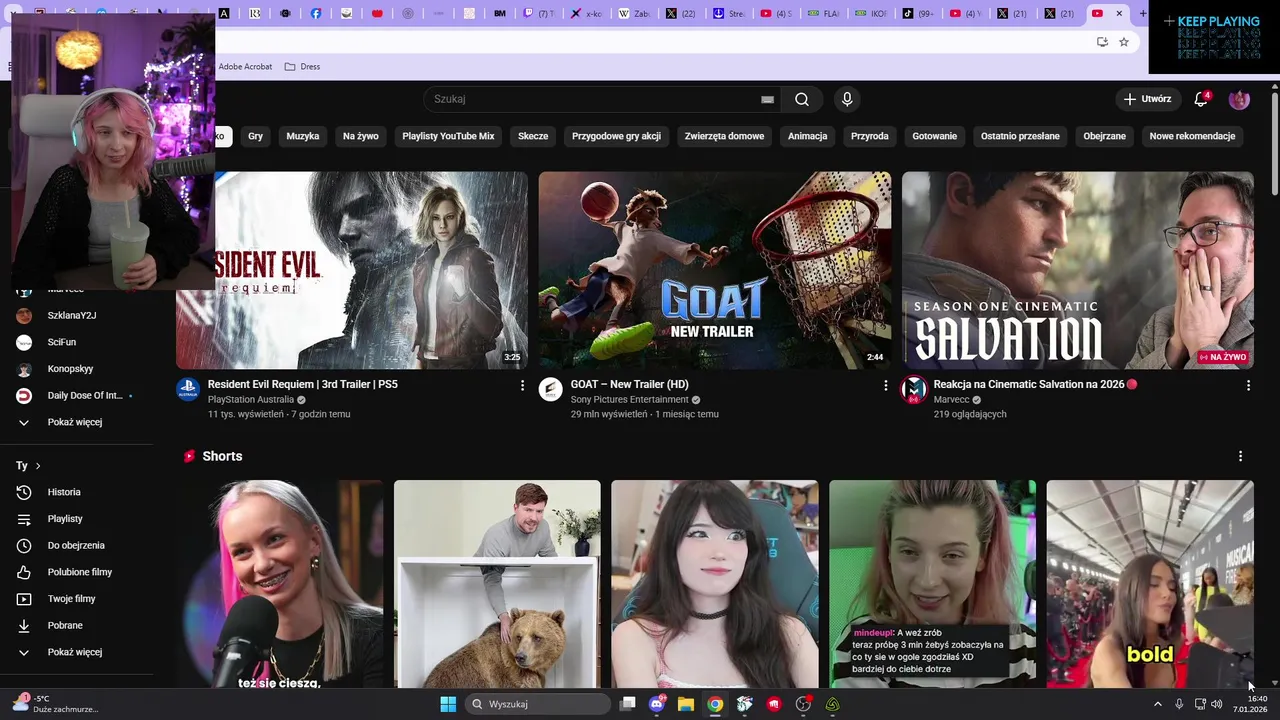Open a new browser tab
The width and height of the screenshot is (1280, 720).
tap(1143, 13)
